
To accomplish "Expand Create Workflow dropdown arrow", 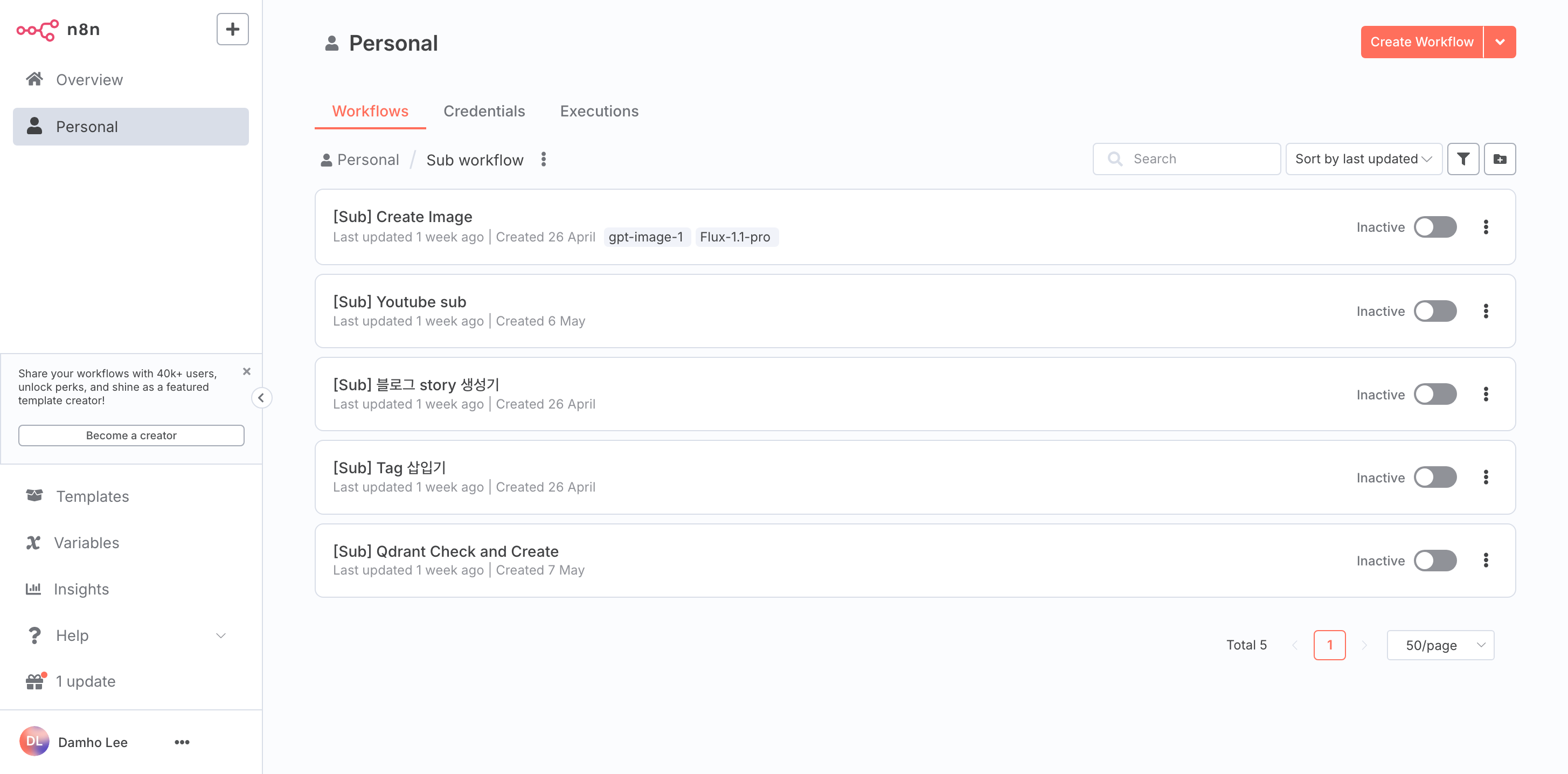I will click(1500, 42).
